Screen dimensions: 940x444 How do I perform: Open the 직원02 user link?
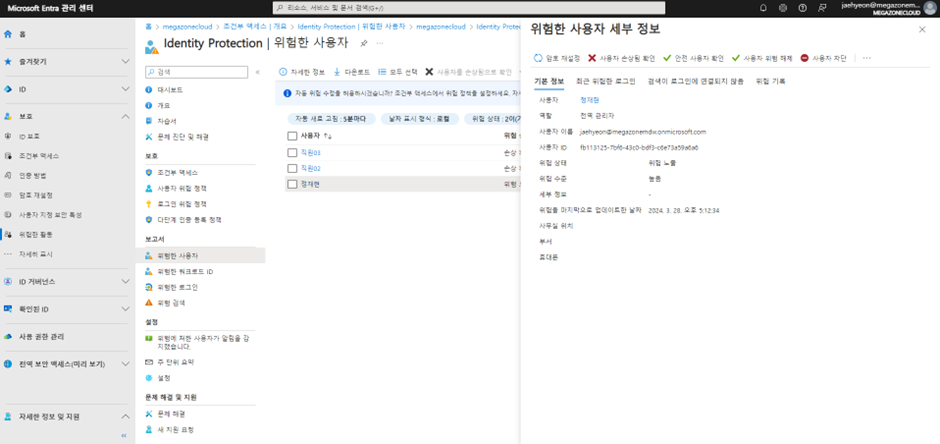coord(311,168)
